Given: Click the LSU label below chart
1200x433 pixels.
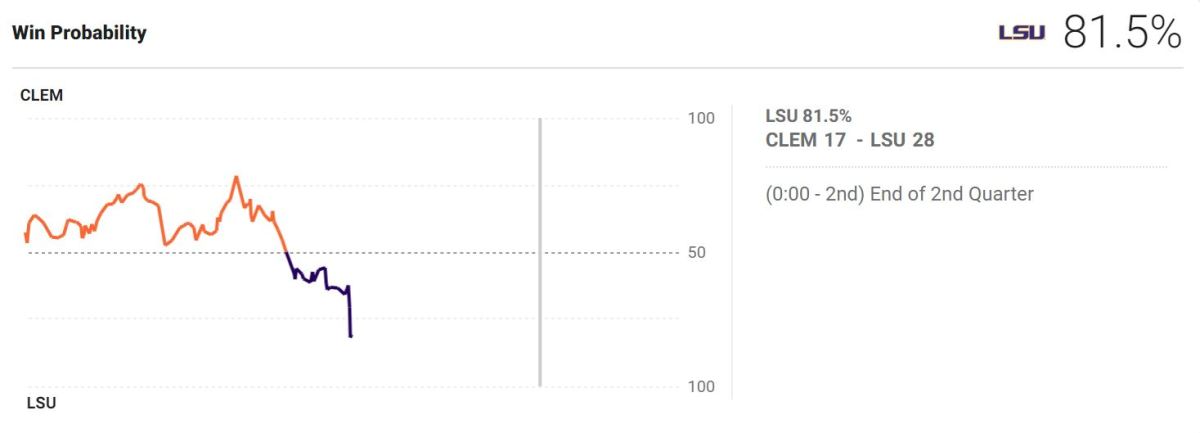Looking at the screenshot, I should [39, 403].
